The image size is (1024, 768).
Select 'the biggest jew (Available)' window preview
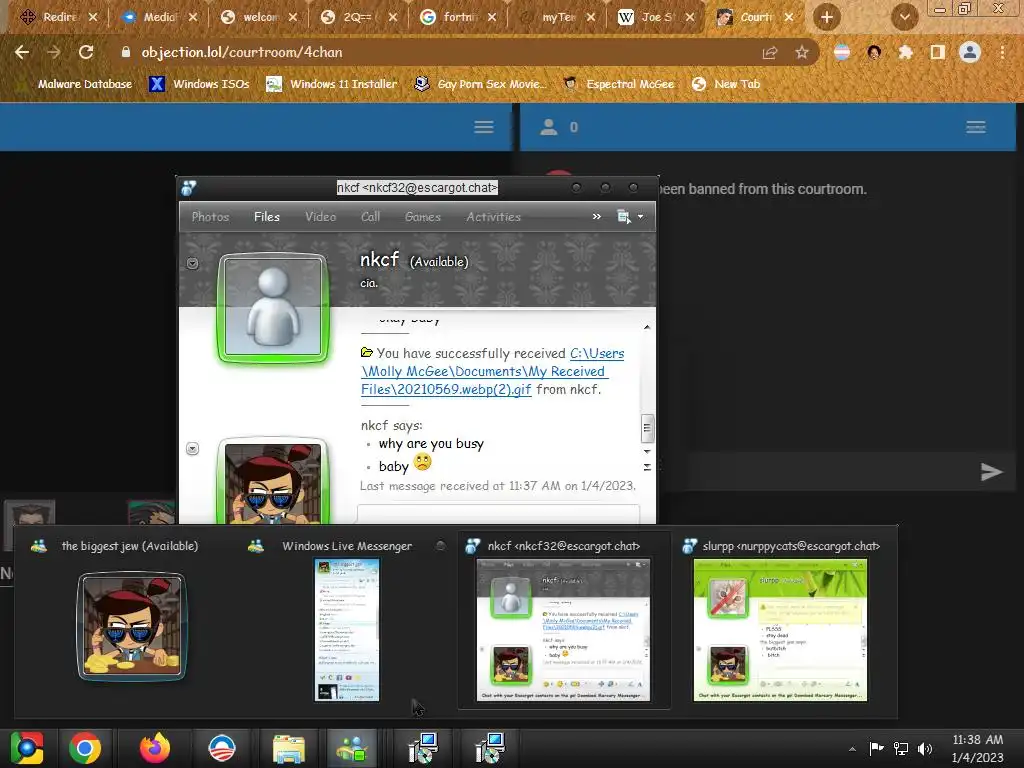[131, 626]
